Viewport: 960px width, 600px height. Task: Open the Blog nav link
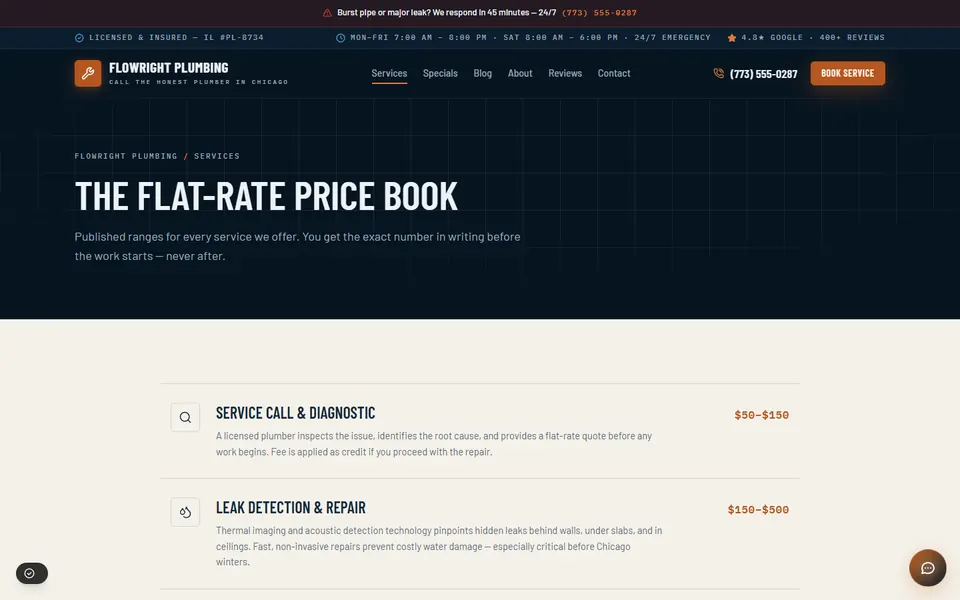point(482,73)
